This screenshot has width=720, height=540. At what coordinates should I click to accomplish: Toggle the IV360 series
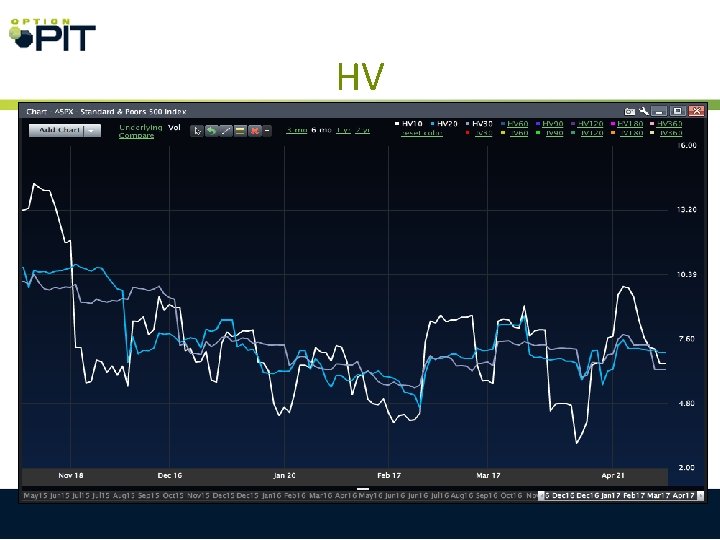670,133
